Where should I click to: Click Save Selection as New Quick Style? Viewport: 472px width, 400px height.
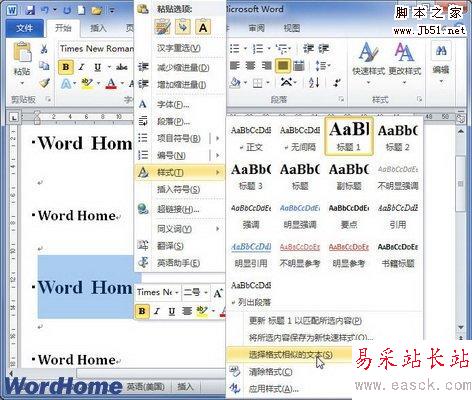coord(311,338)
